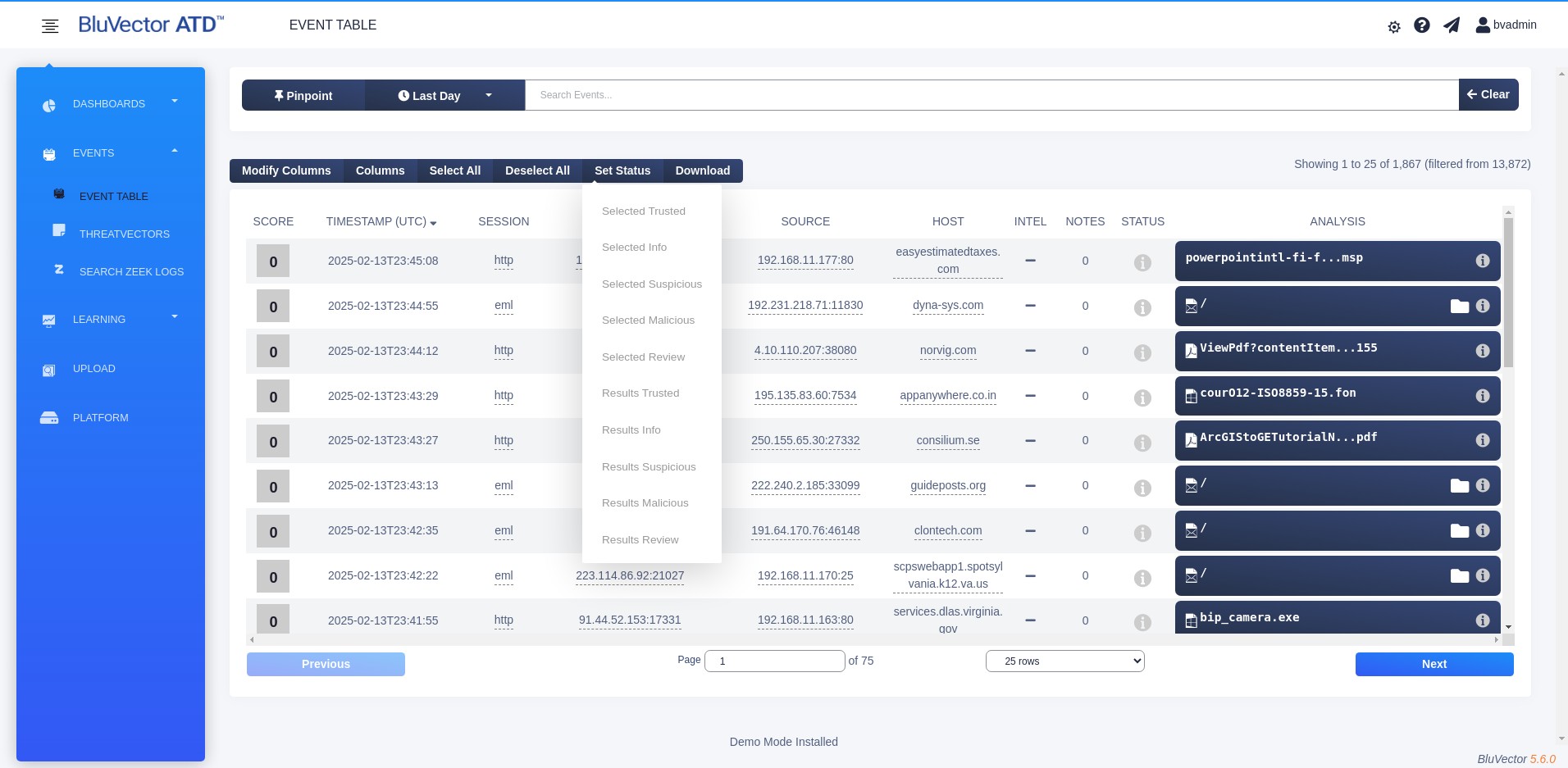Toggle score box for consilium.se row
1568x768 pixels.
[x=273, y=442]
